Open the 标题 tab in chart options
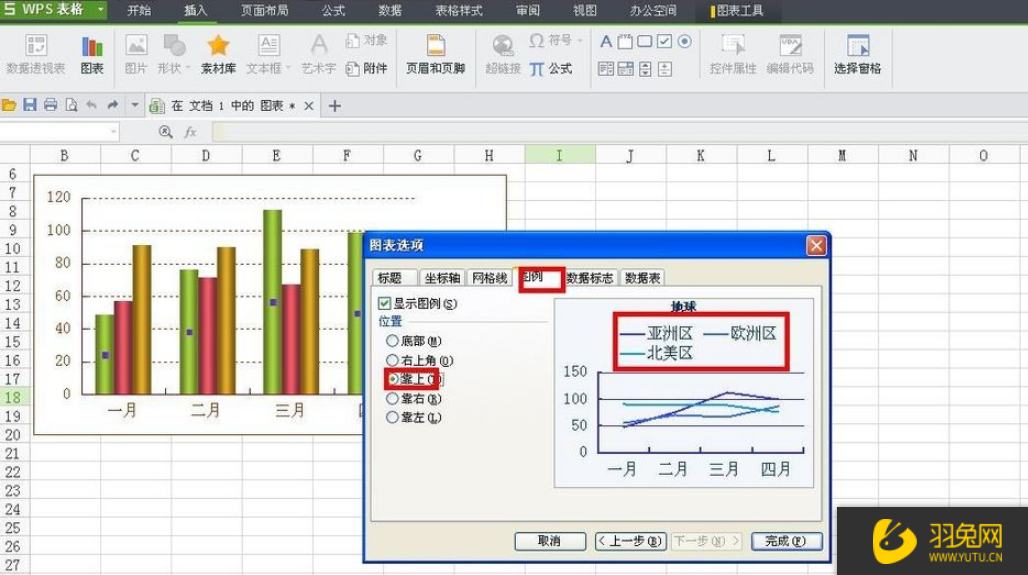The height and width of the screenshot is (575, 1028). (x=393, y=278)
